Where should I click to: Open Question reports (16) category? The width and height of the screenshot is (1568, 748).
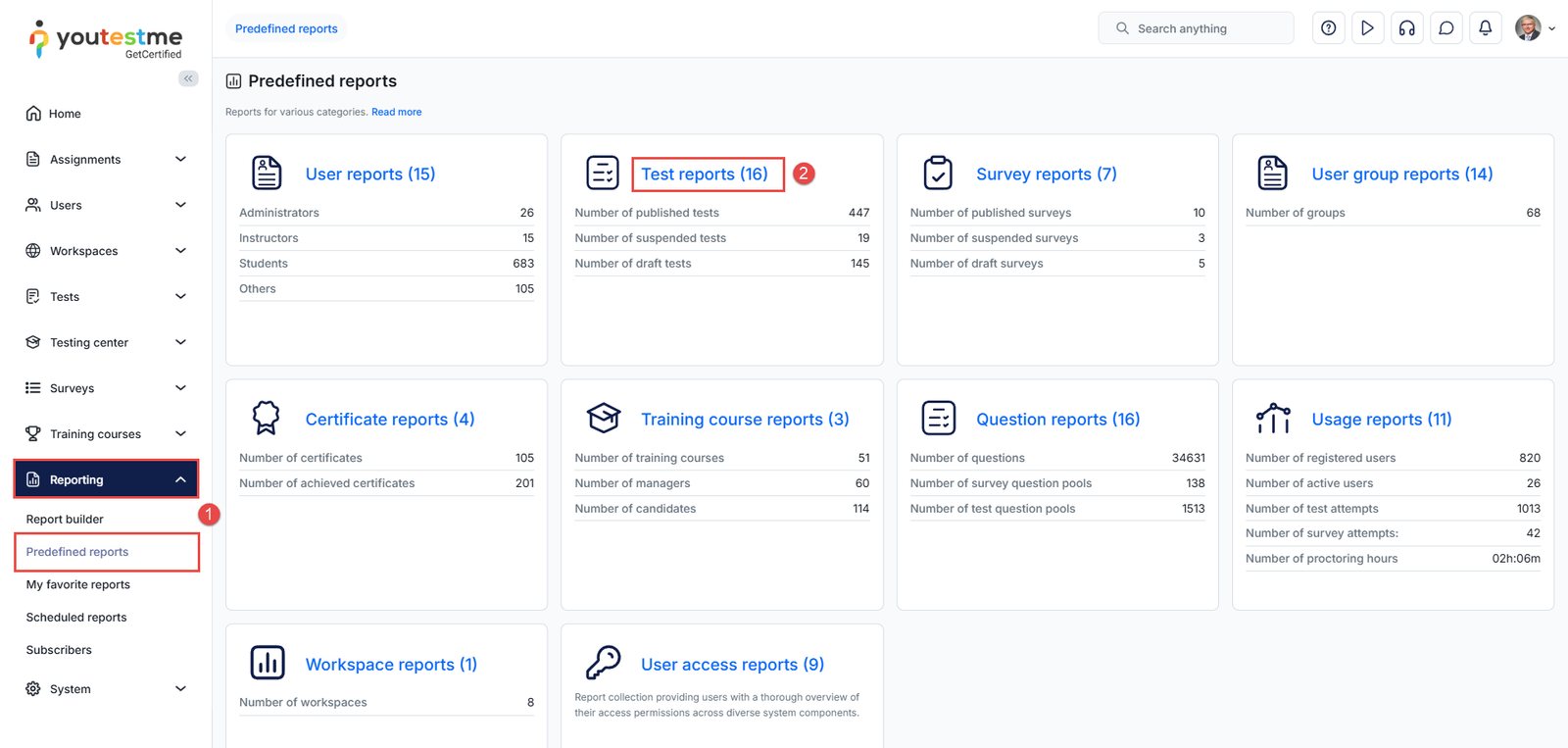[x=1057, y=420]
